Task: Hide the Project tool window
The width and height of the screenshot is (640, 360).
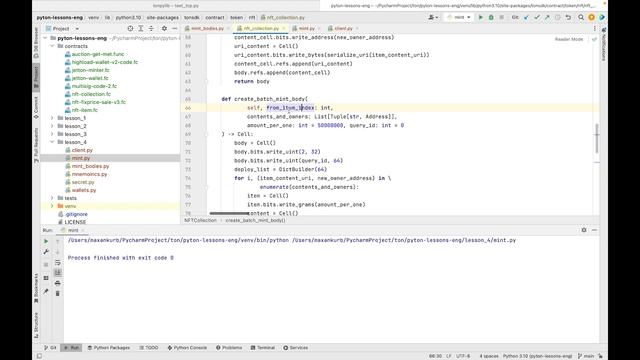Action: click(x=175, y=29)
